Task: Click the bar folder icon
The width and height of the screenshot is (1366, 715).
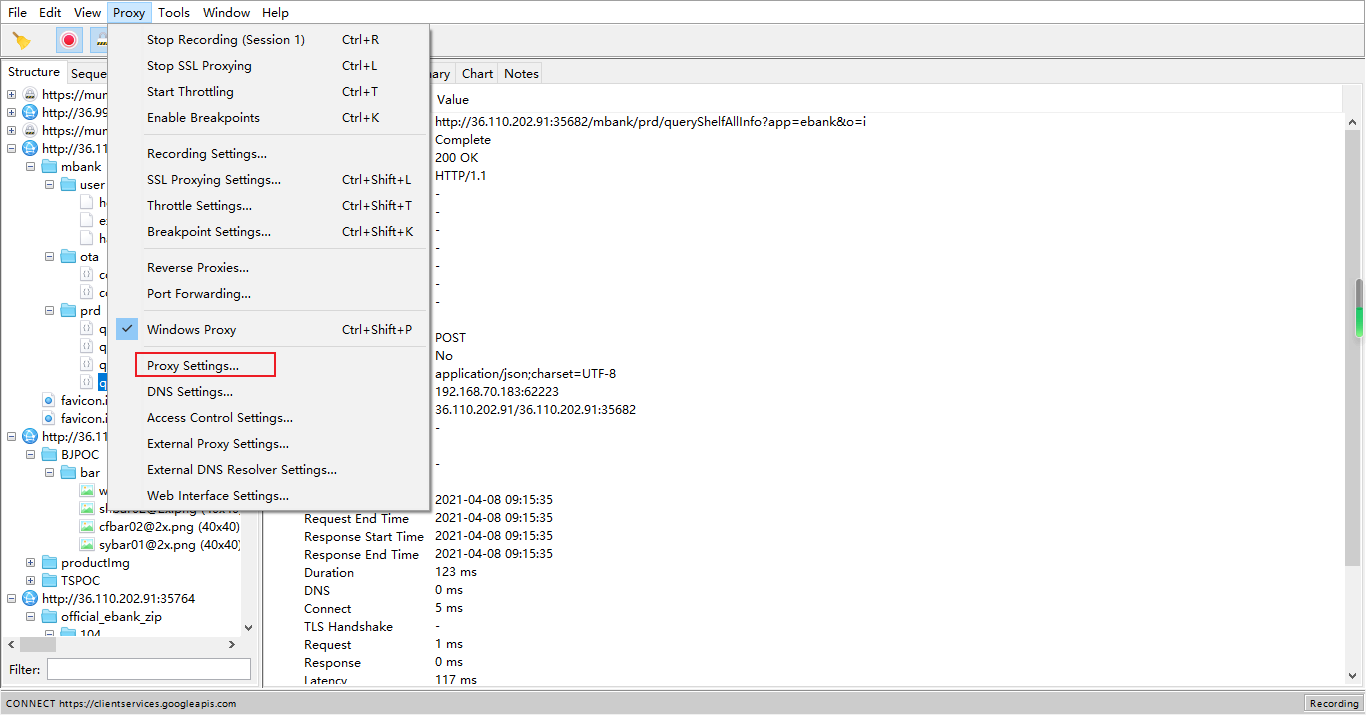Action: (68, 473)
